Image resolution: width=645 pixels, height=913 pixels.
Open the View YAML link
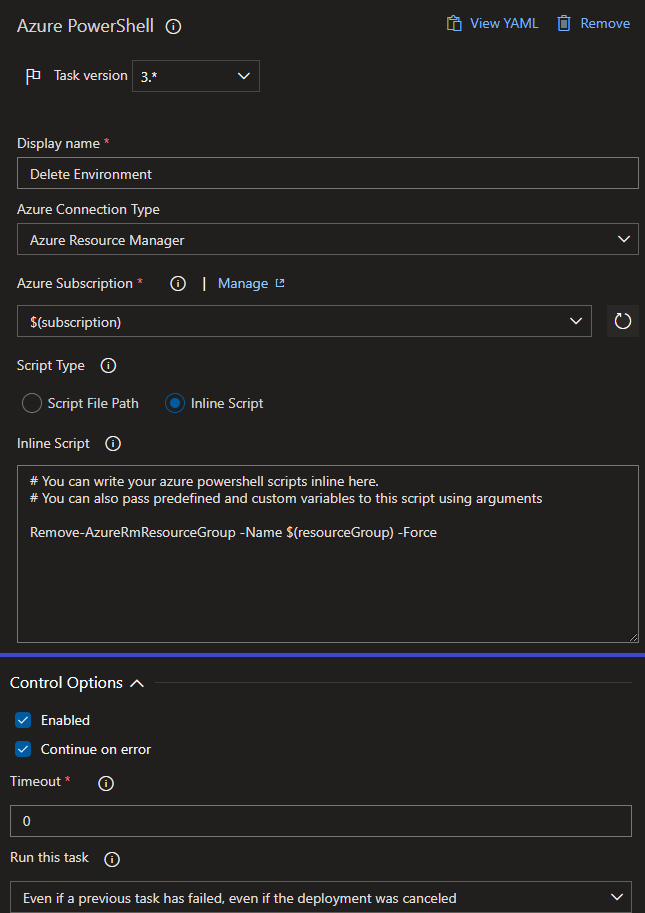(504, 23)
